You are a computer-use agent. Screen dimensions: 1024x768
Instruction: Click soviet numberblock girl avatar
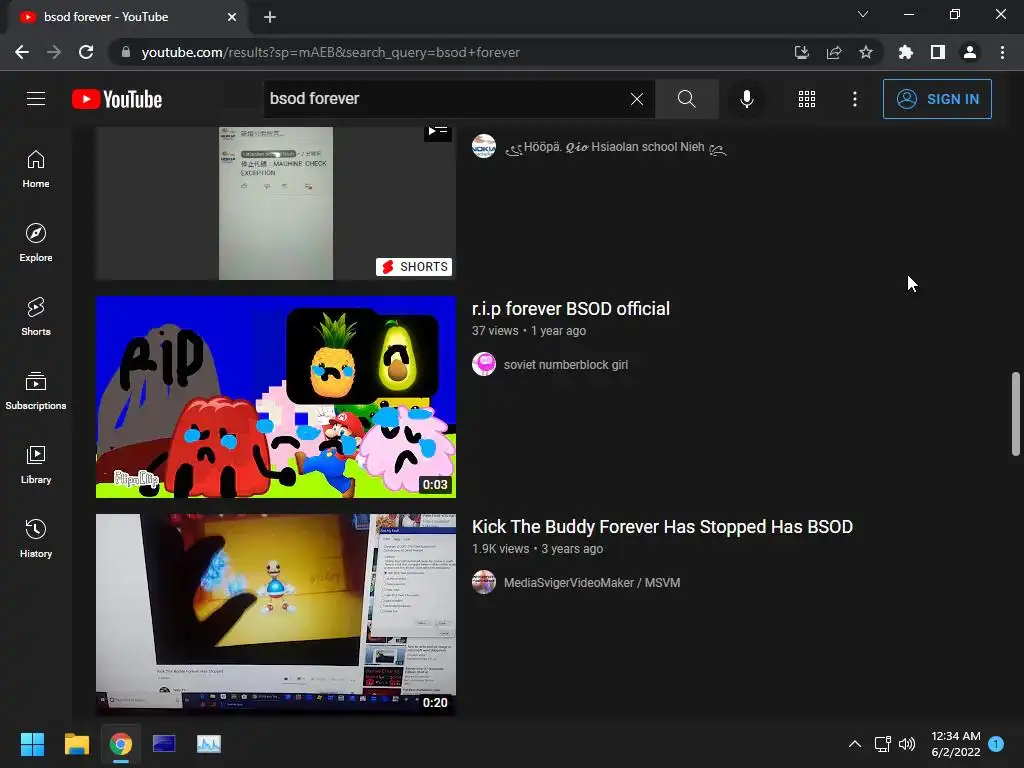(484, 364)
